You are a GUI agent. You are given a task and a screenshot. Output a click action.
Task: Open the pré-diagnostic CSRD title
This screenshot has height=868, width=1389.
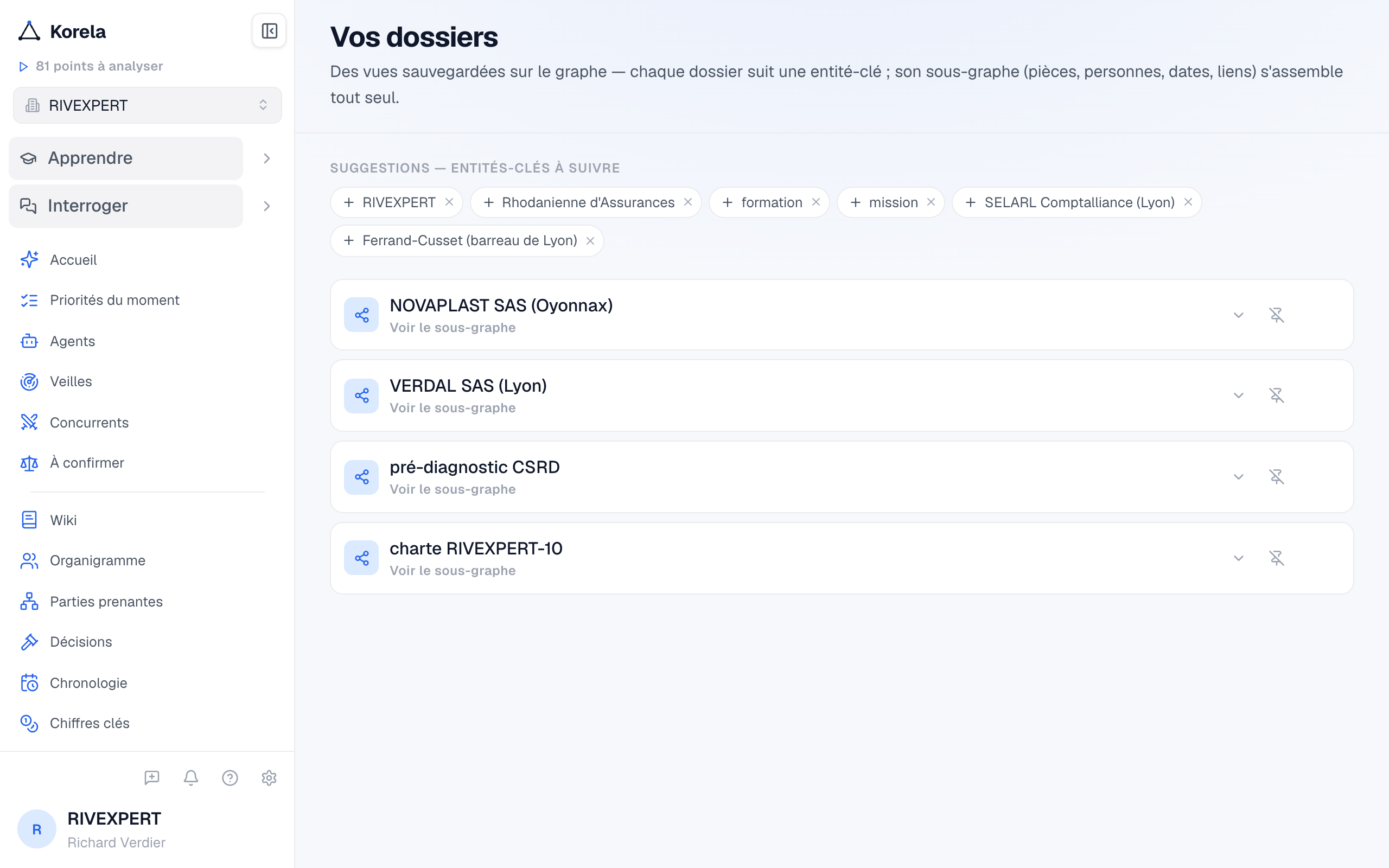coord(475,467)
